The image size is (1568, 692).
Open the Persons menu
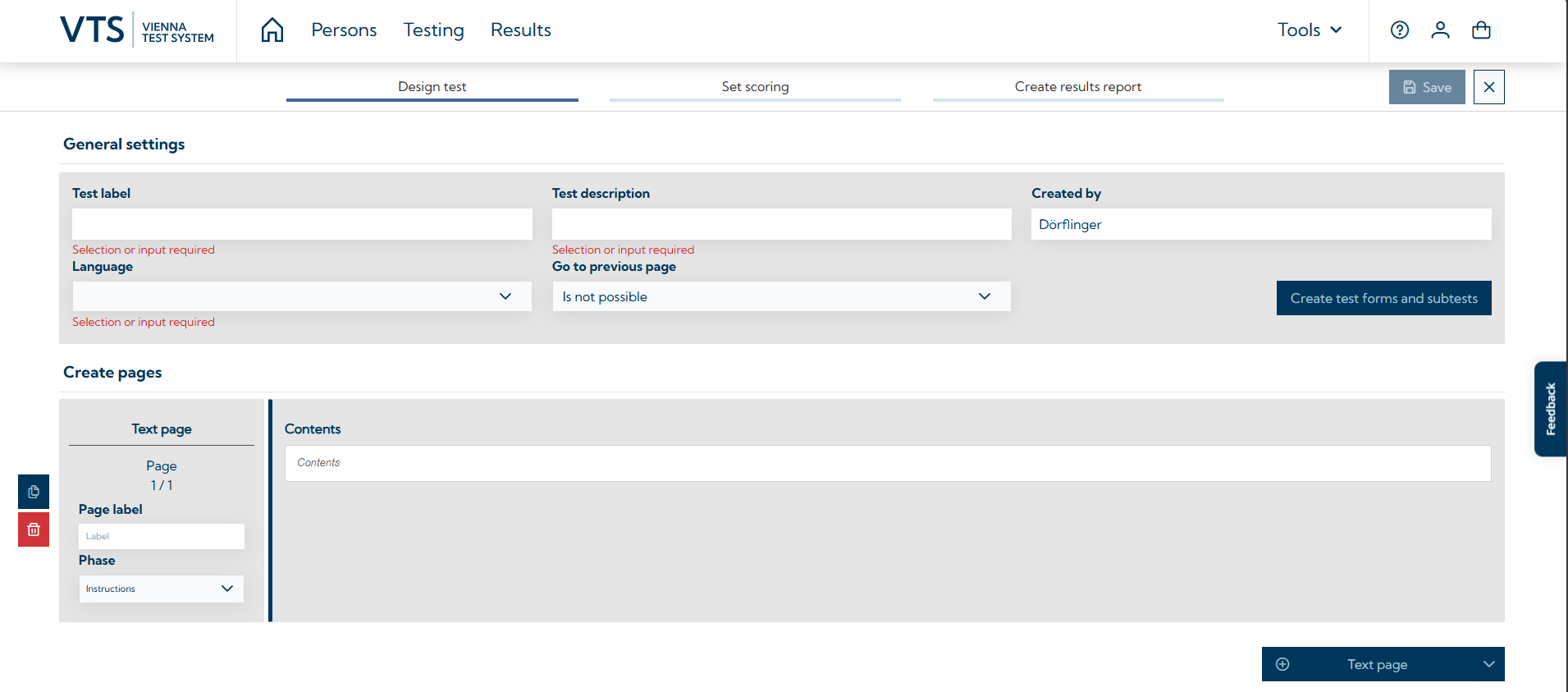(x=344, y=30)
